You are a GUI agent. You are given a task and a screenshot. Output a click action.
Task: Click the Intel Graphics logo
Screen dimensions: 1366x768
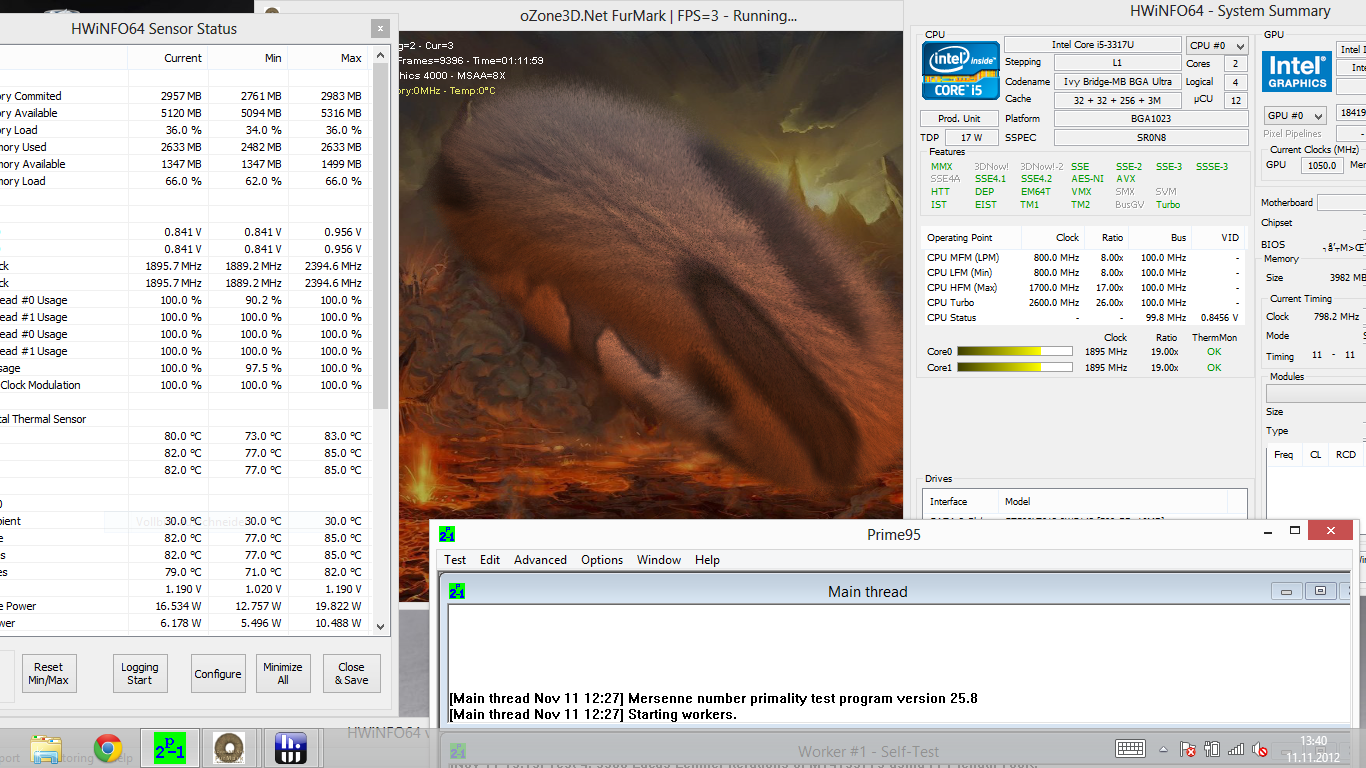(1298, 70)
